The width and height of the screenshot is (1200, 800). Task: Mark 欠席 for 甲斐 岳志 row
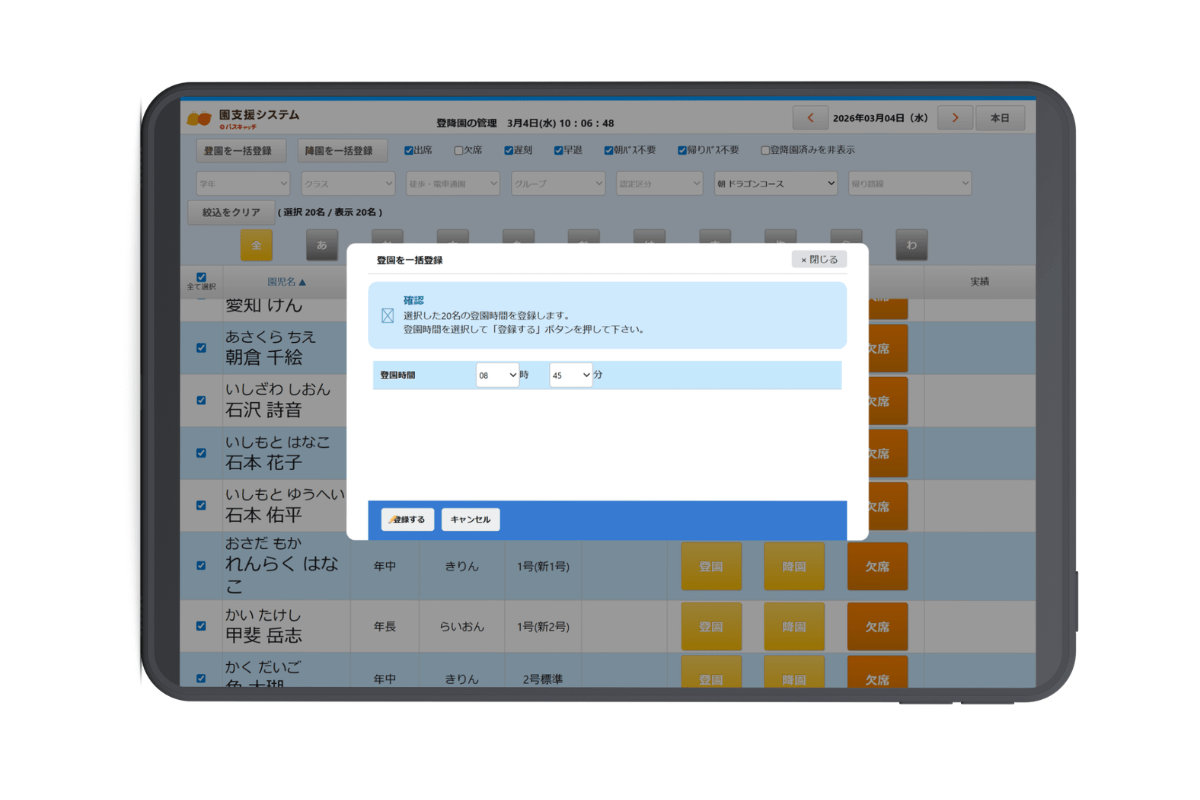tap(877, 627)
